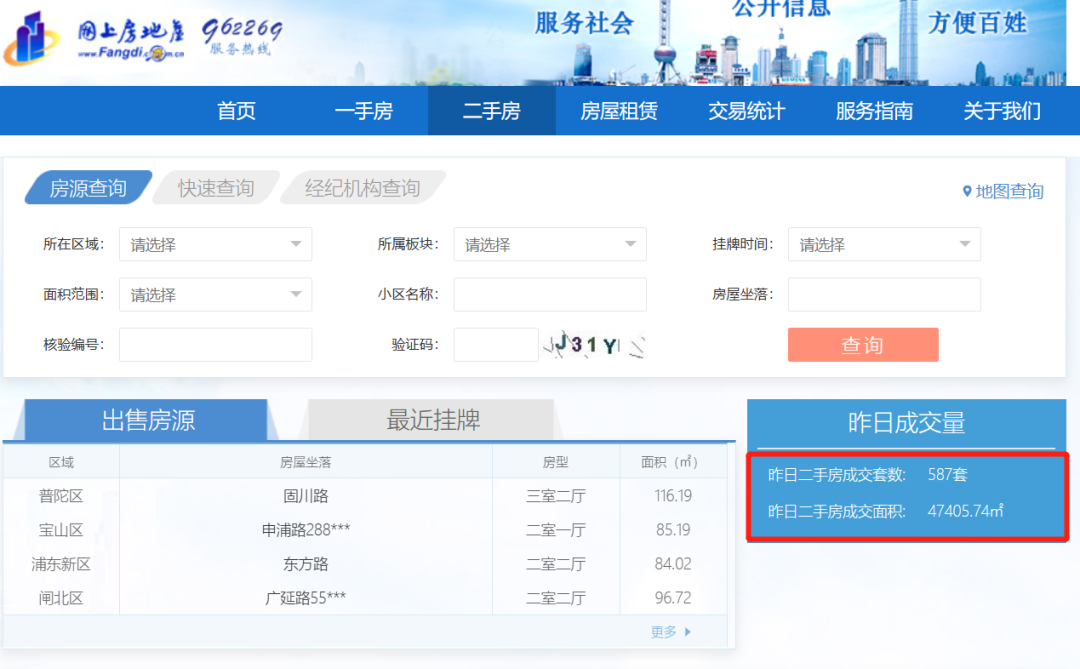Select the 经纪机构查询 tab

pos(362,187)
